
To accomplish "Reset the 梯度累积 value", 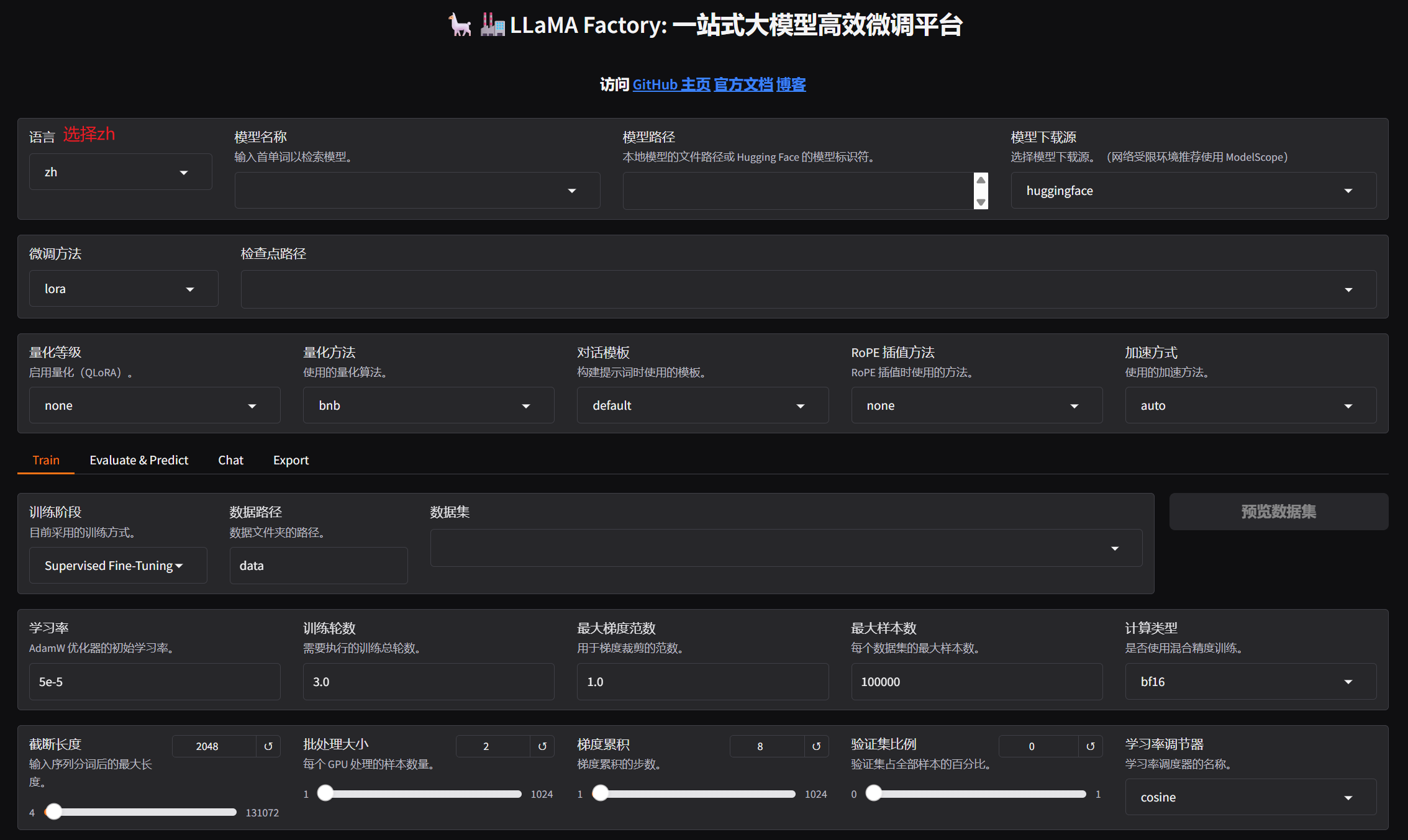I will pos(816,746).
